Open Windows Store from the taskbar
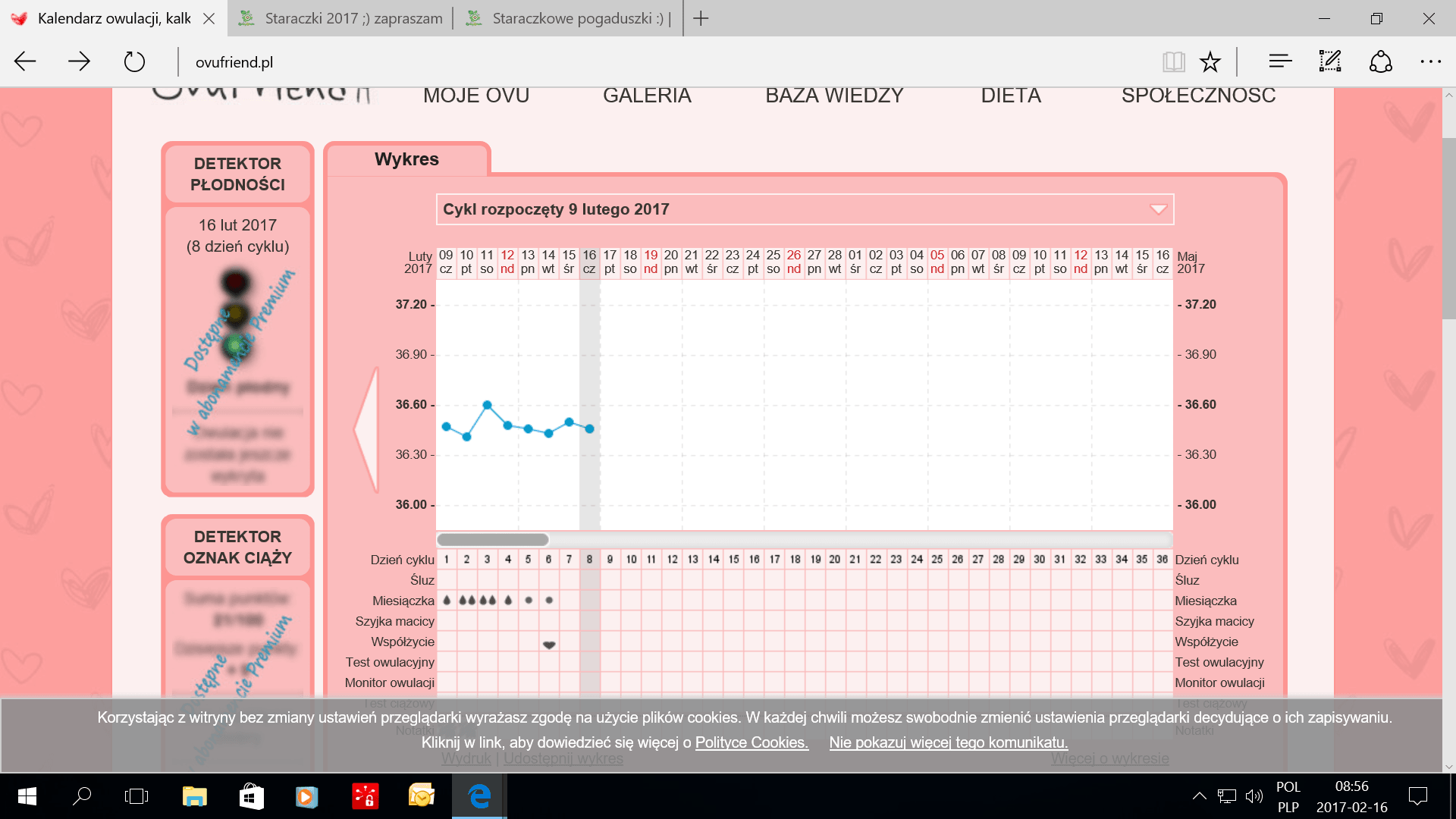The height and width of the screenshot is (819, 1456). (251, 796)
